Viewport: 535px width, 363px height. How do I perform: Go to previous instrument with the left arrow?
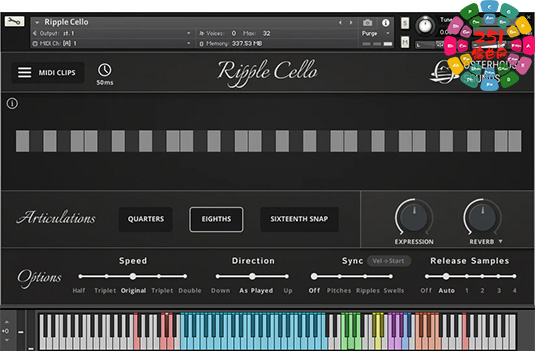coord(340,23)
